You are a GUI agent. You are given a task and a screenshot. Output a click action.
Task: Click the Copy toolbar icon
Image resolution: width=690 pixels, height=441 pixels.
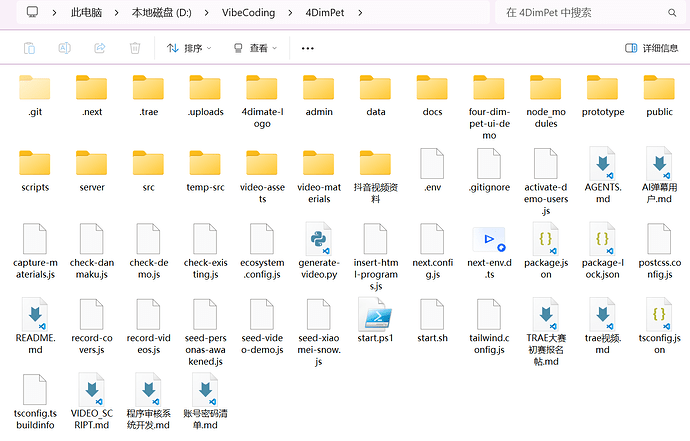click(x=29, y=48)
